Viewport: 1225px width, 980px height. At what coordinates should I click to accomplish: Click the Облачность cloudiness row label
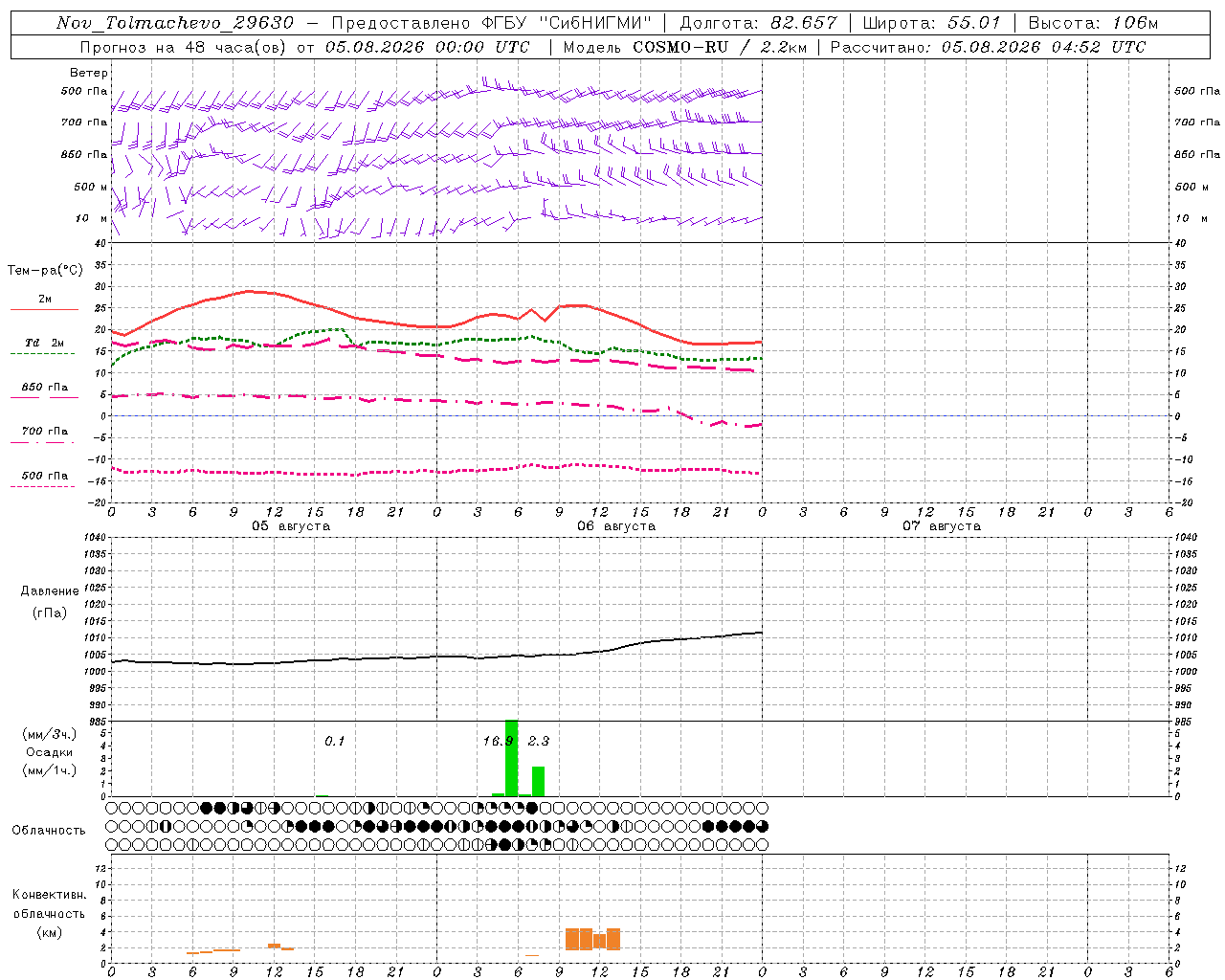click(49, 830)
